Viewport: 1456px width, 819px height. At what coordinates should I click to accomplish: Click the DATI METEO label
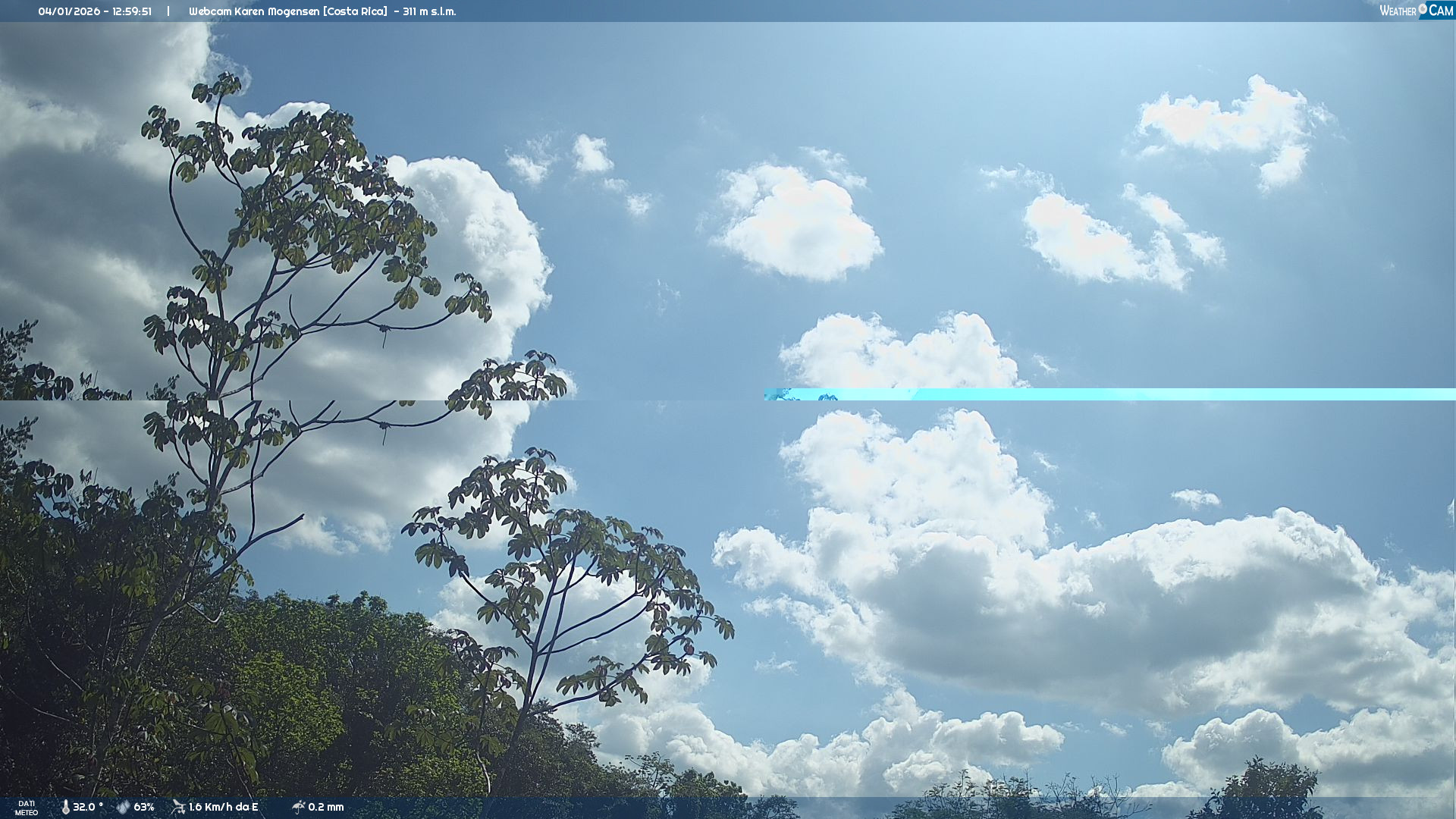click(27, 808)
